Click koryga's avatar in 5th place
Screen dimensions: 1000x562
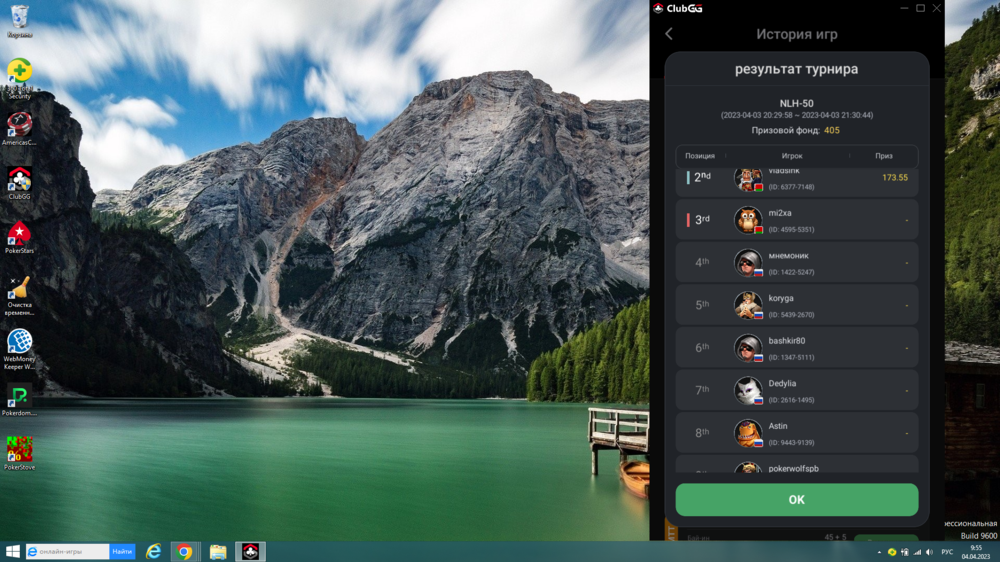pos(748,305)
